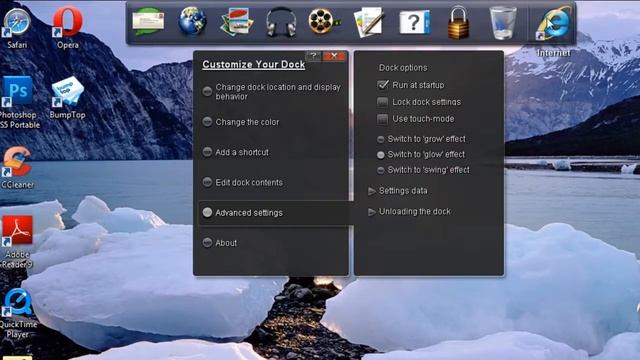The width and height of the screenshot is (640, 360).
Task: Open QuickTime Player desktop shortcut
Action: click(x=18, y=313)
